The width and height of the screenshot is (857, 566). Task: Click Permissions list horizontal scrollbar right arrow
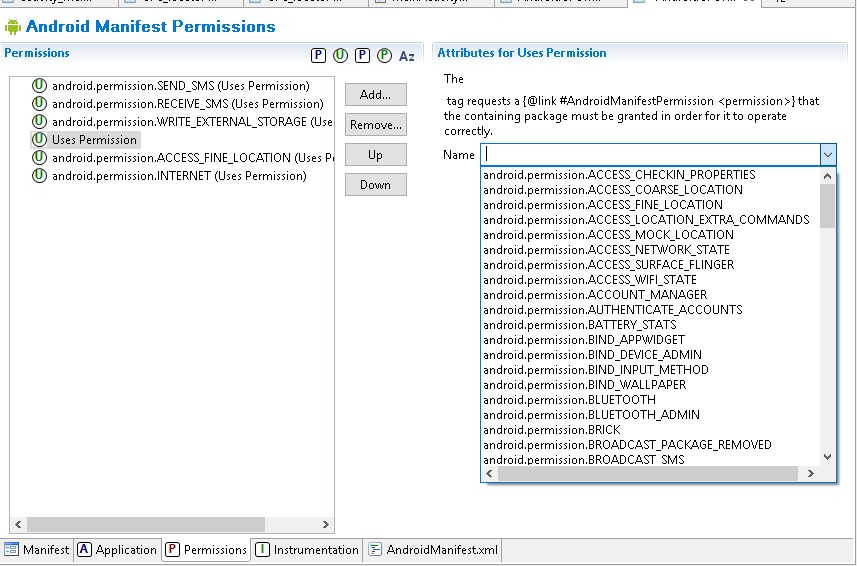pyautogui.click(x=326, y=524)
